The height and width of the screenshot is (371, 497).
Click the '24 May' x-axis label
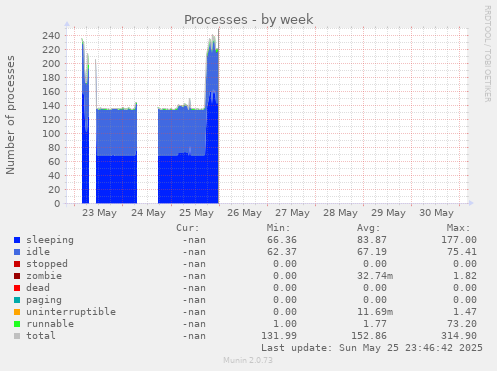point(148,213)
